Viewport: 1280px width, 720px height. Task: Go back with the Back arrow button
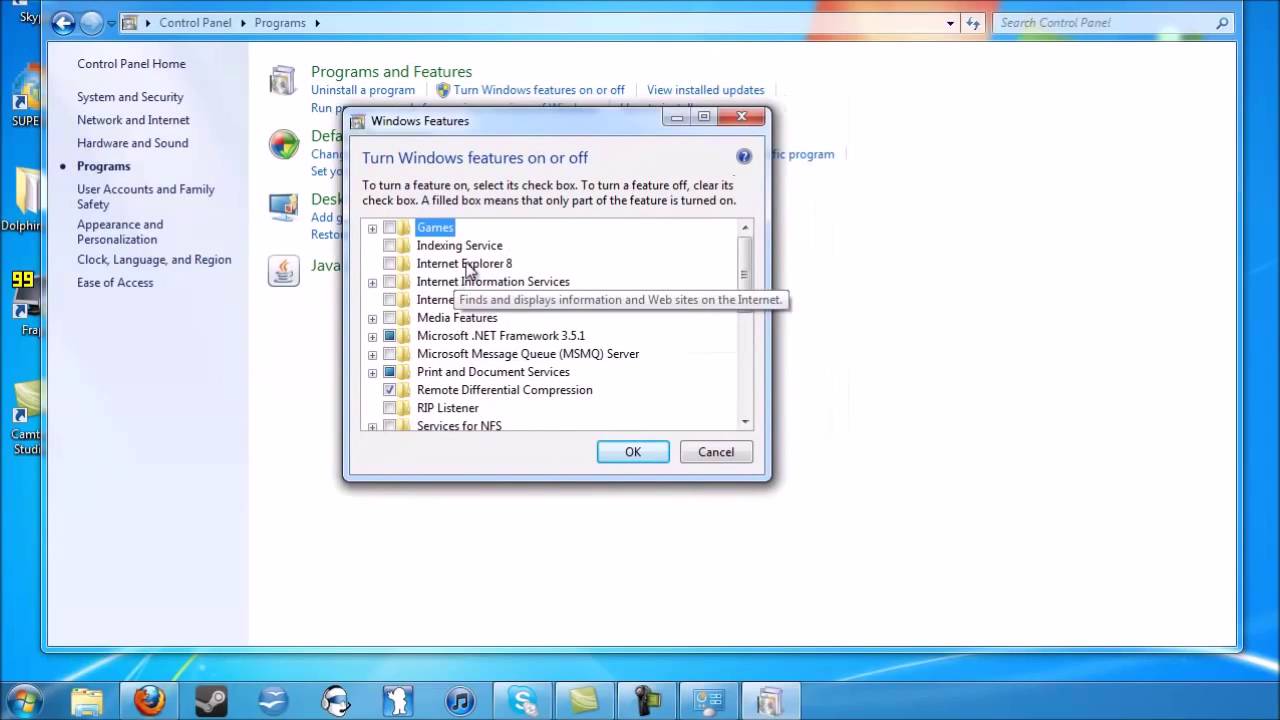(x=64, y=22)
